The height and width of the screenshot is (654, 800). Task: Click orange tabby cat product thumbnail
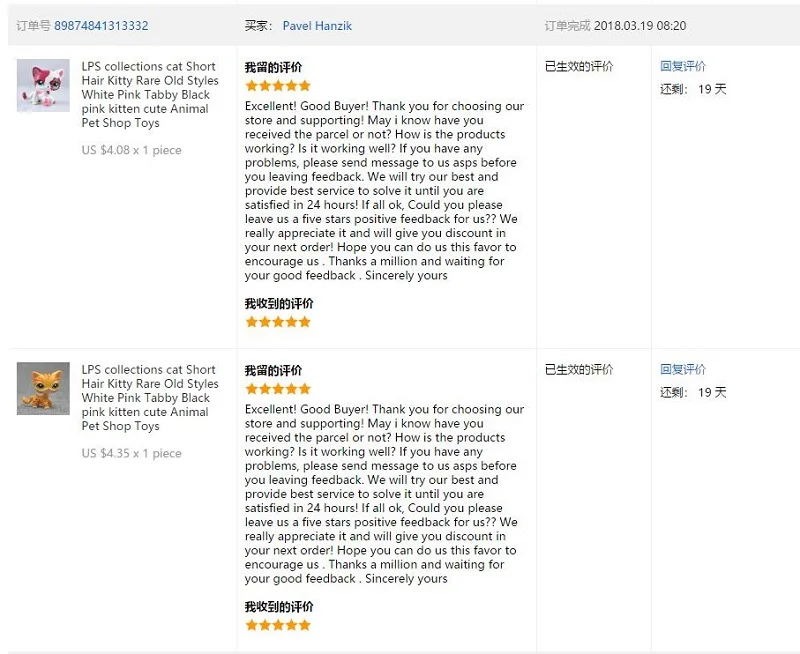pyautogui.click(x=43, y=388)
